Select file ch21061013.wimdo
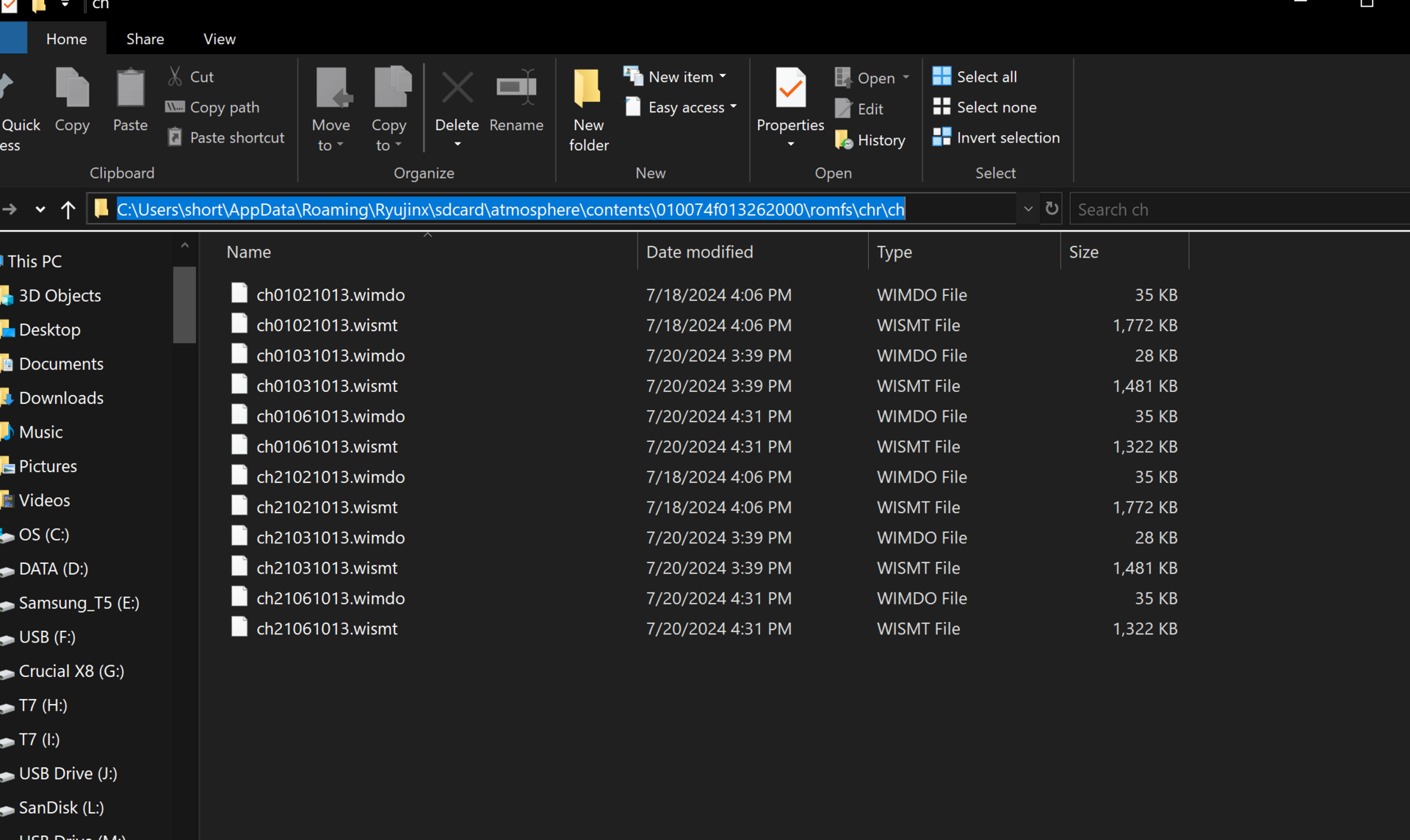The height and width of the screenshot is (840, 1410). (x=330, y=598)
